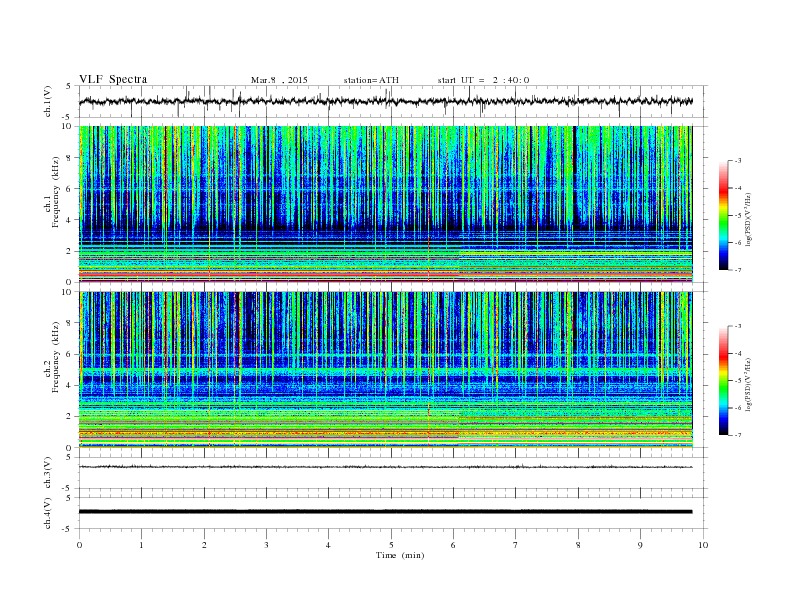Screen dimensions: 792x612
Task: Click time axis tick label "2"
Action: click(204, 545)
